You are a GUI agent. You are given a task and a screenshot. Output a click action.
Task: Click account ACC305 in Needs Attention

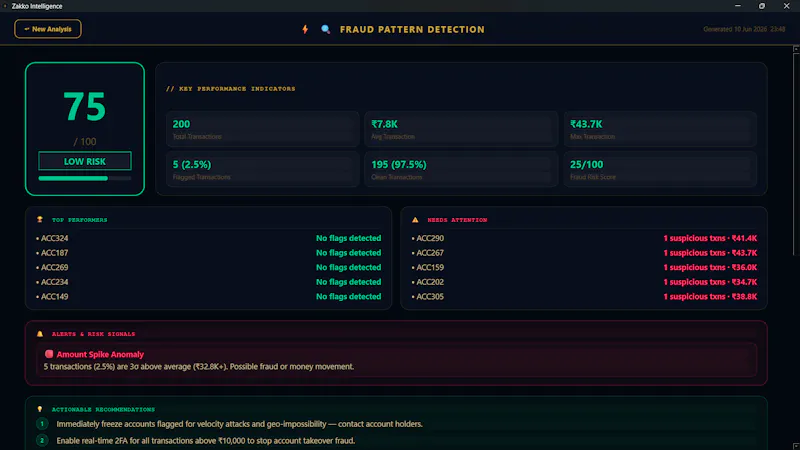[430, 296]
